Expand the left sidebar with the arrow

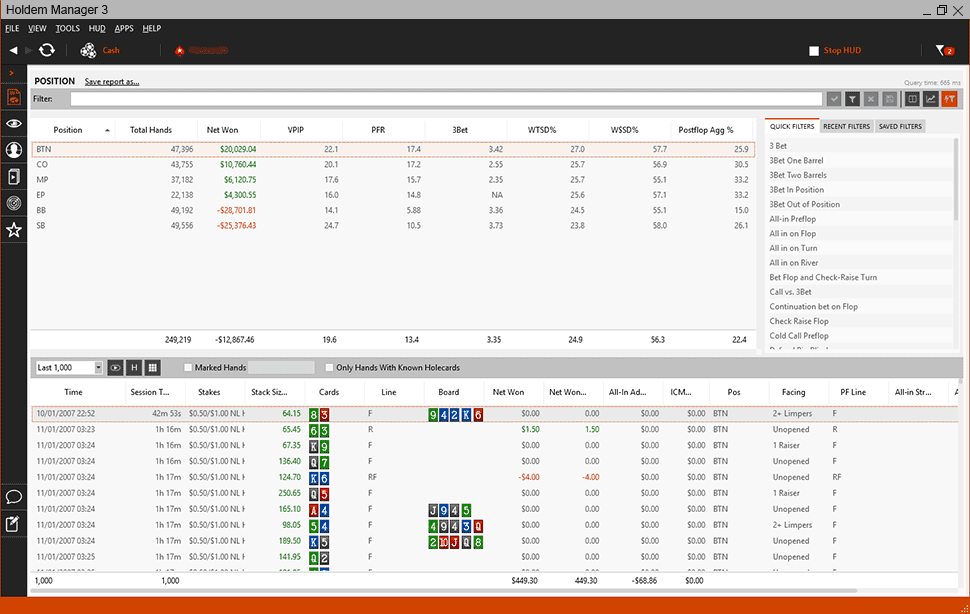(11, 73)
